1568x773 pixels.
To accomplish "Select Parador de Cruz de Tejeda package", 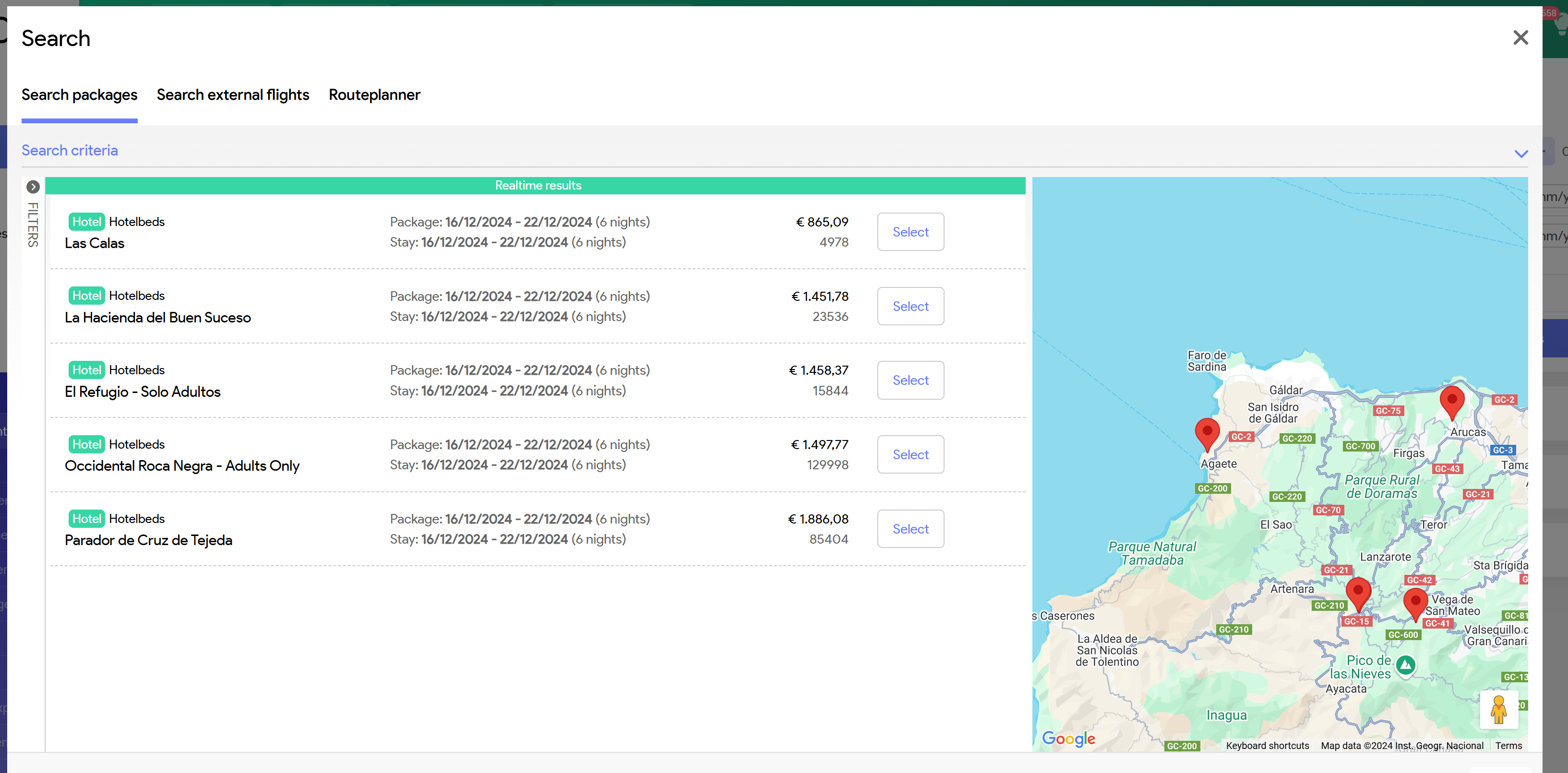I will (910, 529).
